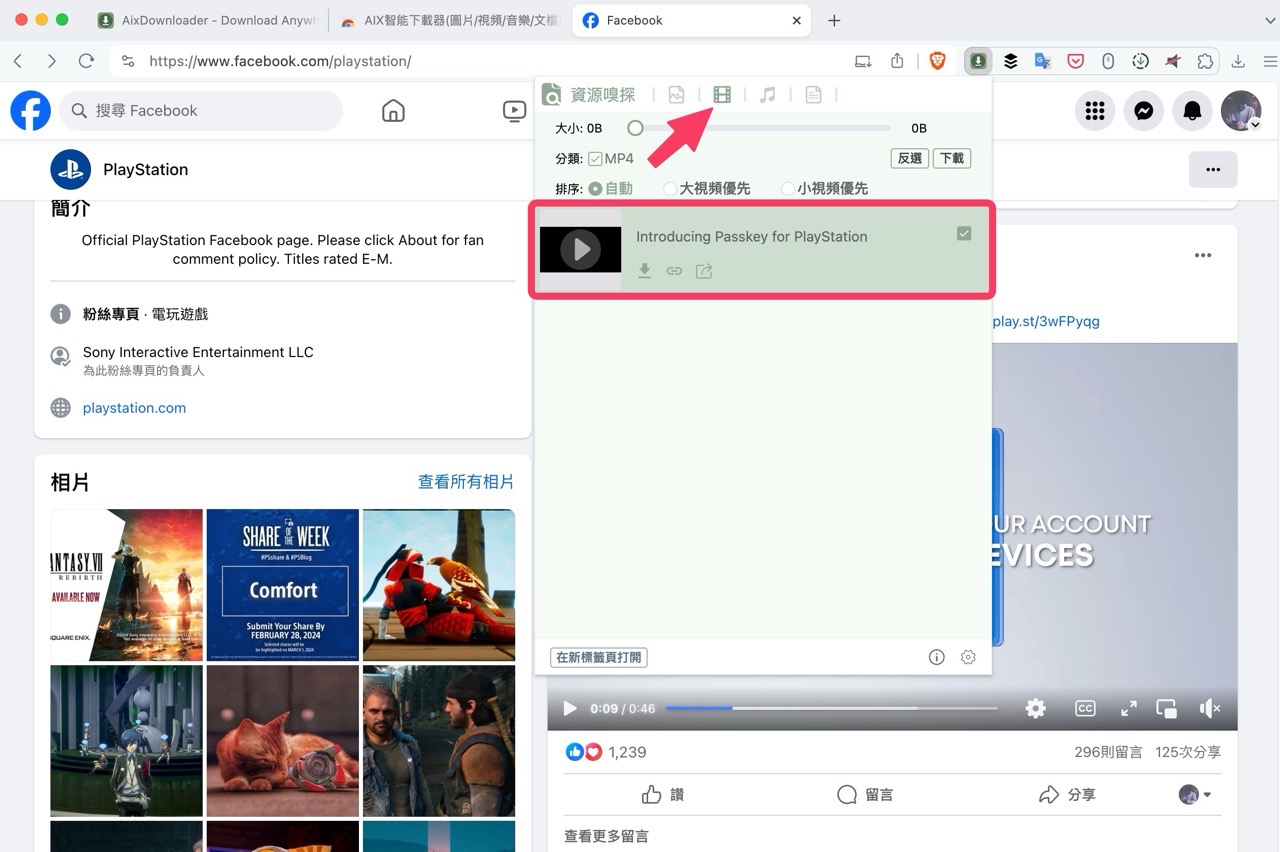Viewport: 1280px width, 852px height.
Task: Click the 搜尋 Facebook search field
Action: tap(201, 111)
